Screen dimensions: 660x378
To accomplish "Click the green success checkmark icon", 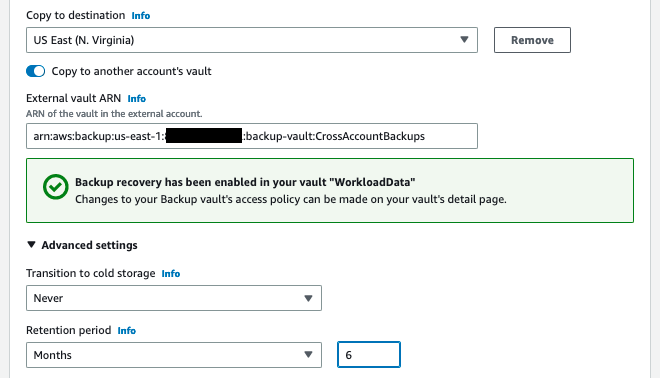I will 56,187.
